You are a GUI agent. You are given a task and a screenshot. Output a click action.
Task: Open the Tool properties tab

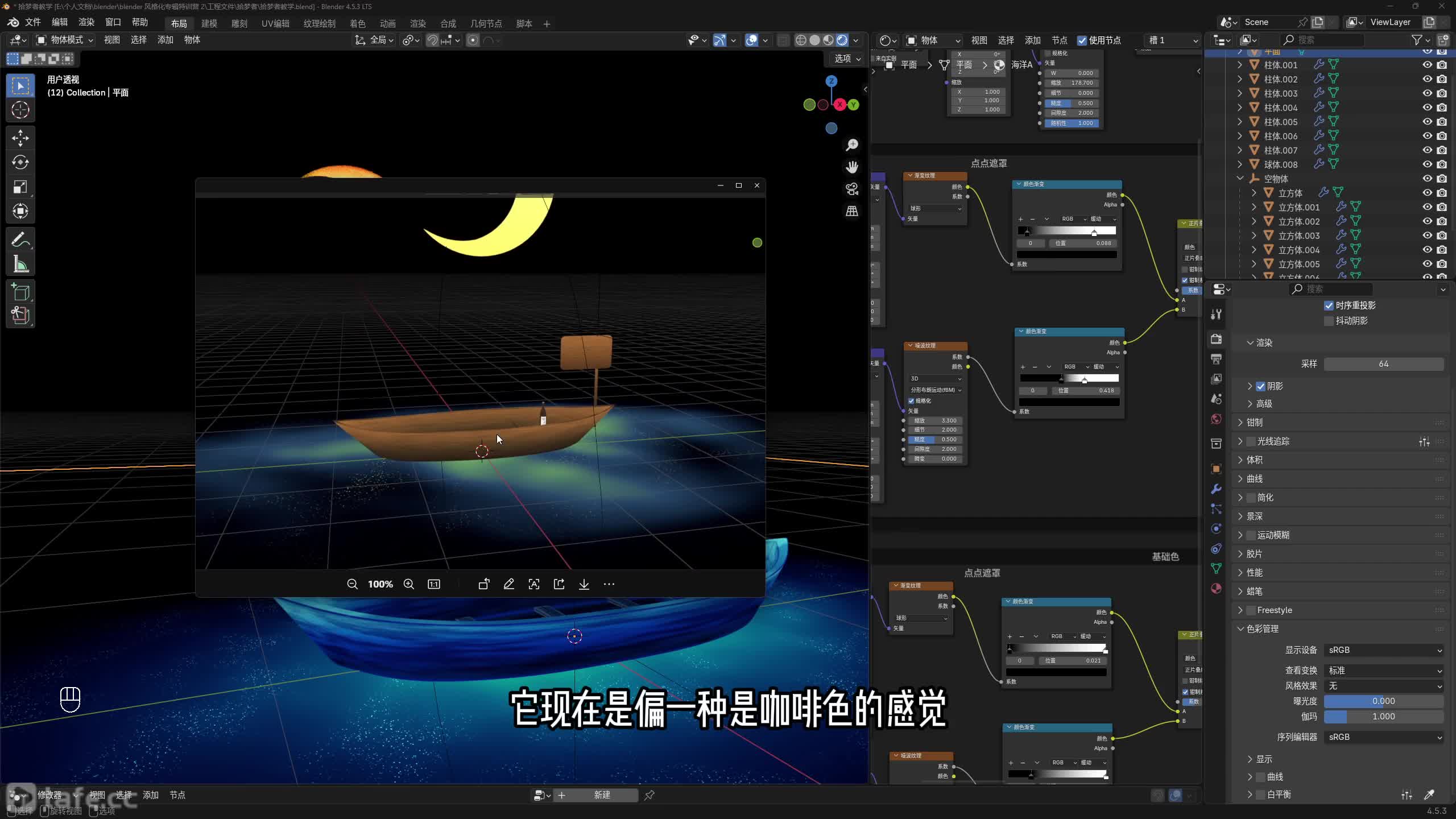click(1217, 315)
